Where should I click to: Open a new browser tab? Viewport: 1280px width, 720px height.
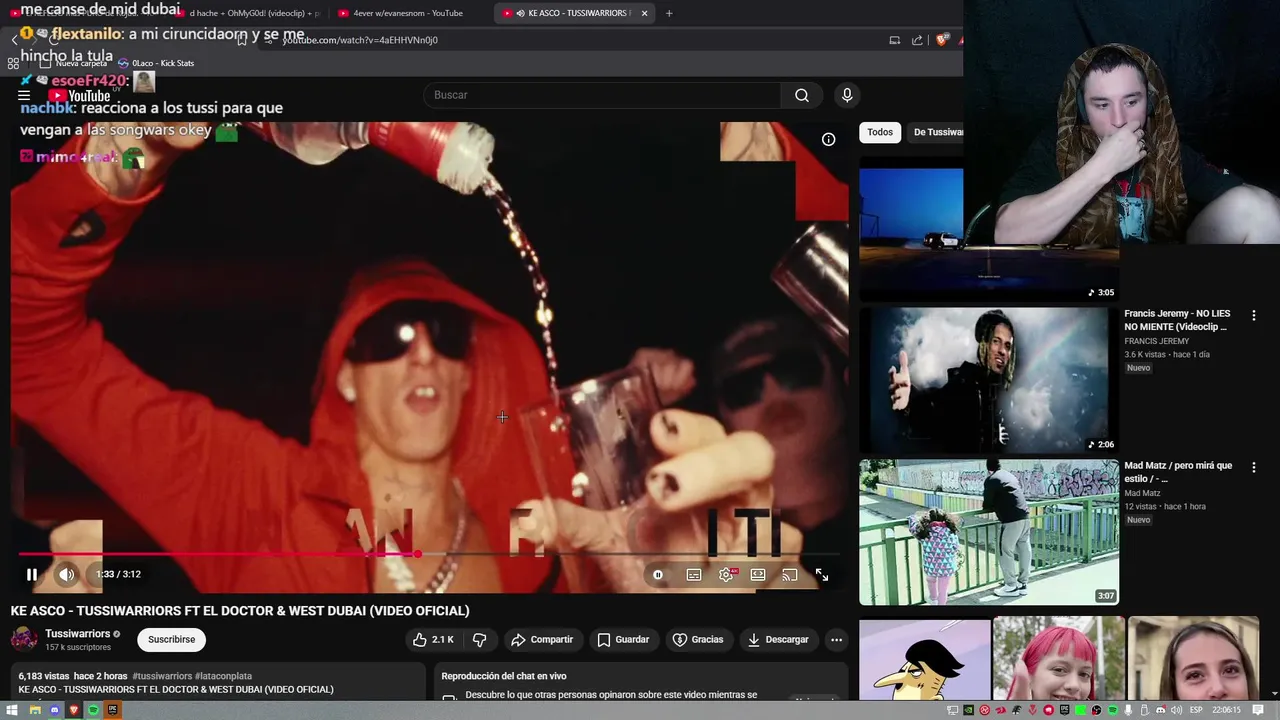[x=669, y=13]
